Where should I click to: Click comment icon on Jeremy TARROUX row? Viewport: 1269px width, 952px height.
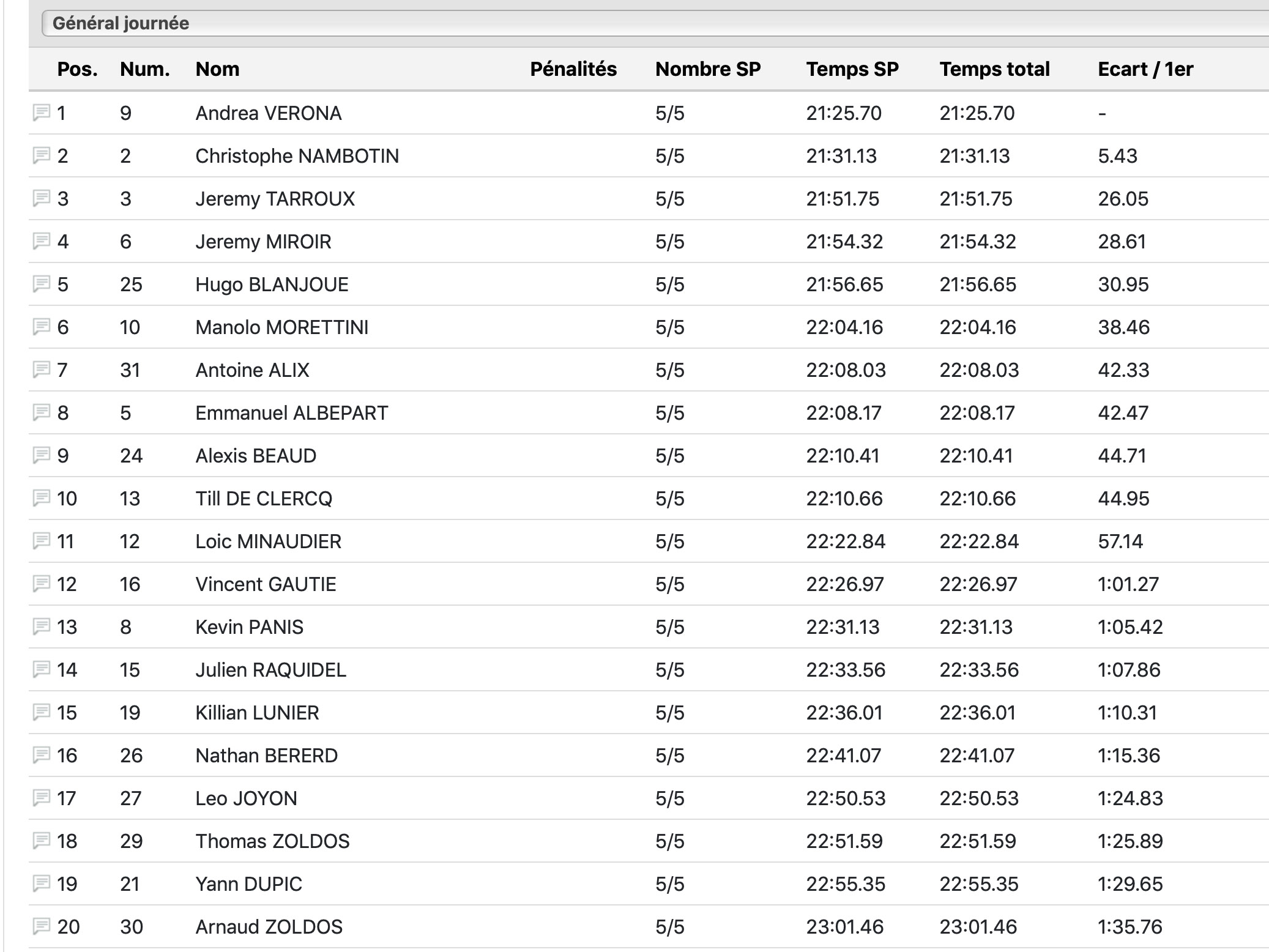click(41, 198)
